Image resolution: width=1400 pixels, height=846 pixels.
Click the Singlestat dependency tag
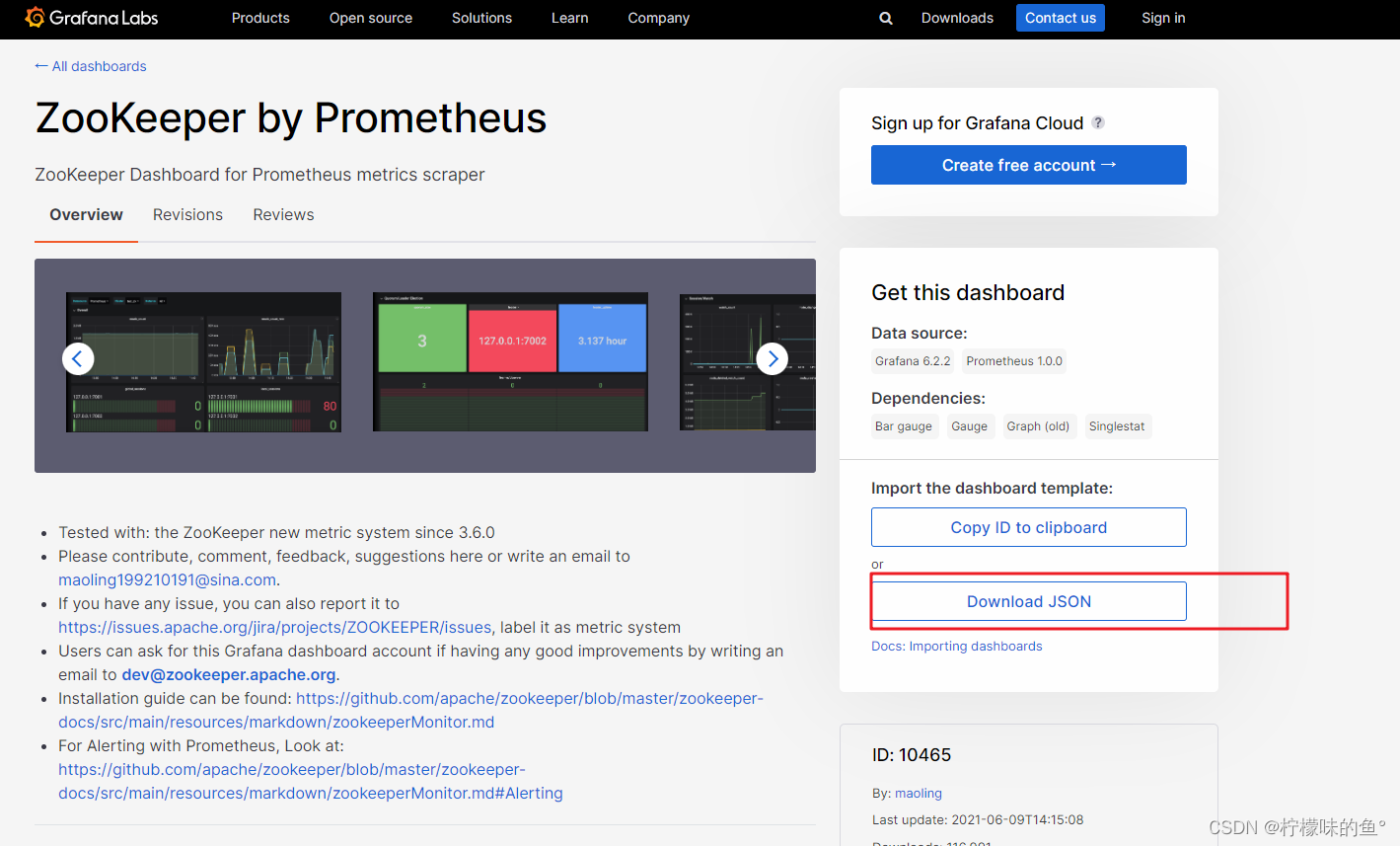pyautogui.click(x=1117, y=426)
